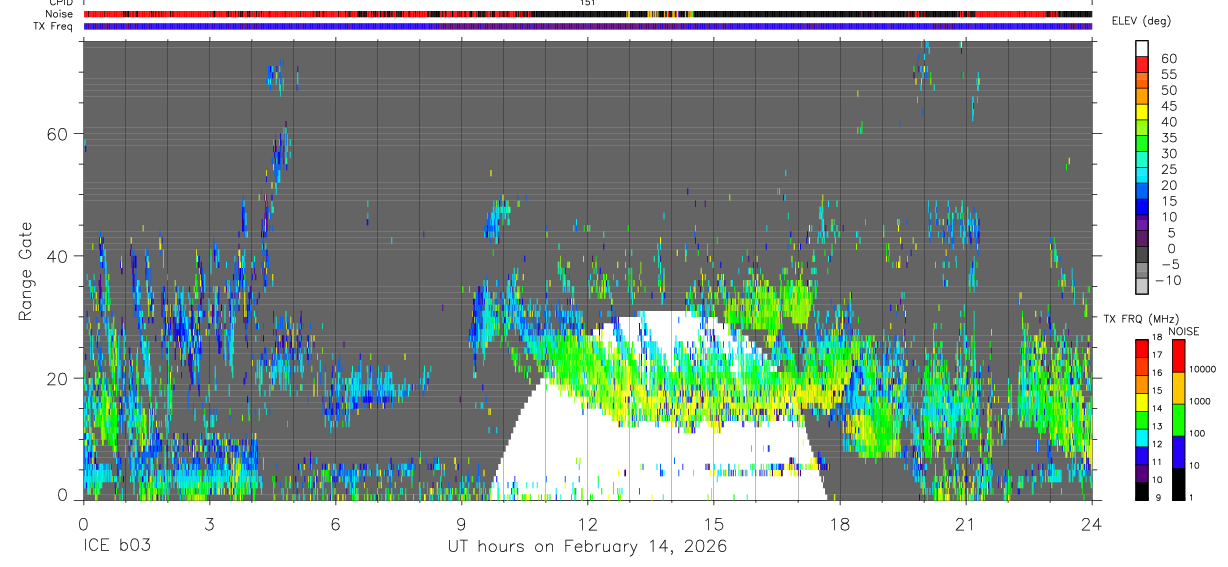Viewport: 1228px width, 567px height.
Task: Click x-axis tick label '15'
Action: [x=714, y=522]
